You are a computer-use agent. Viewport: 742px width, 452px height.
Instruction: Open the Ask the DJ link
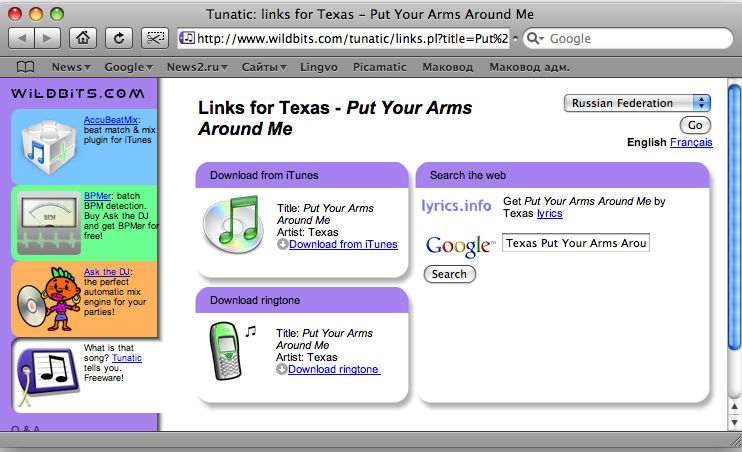[107, 272]
